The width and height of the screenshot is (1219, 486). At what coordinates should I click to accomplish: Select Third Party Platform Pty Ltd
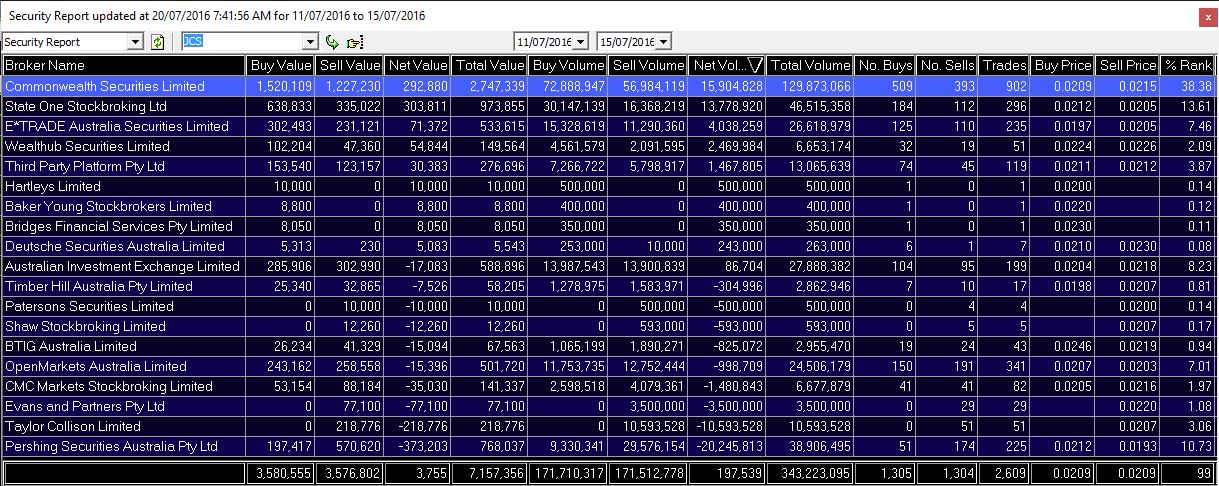(609, 166)
